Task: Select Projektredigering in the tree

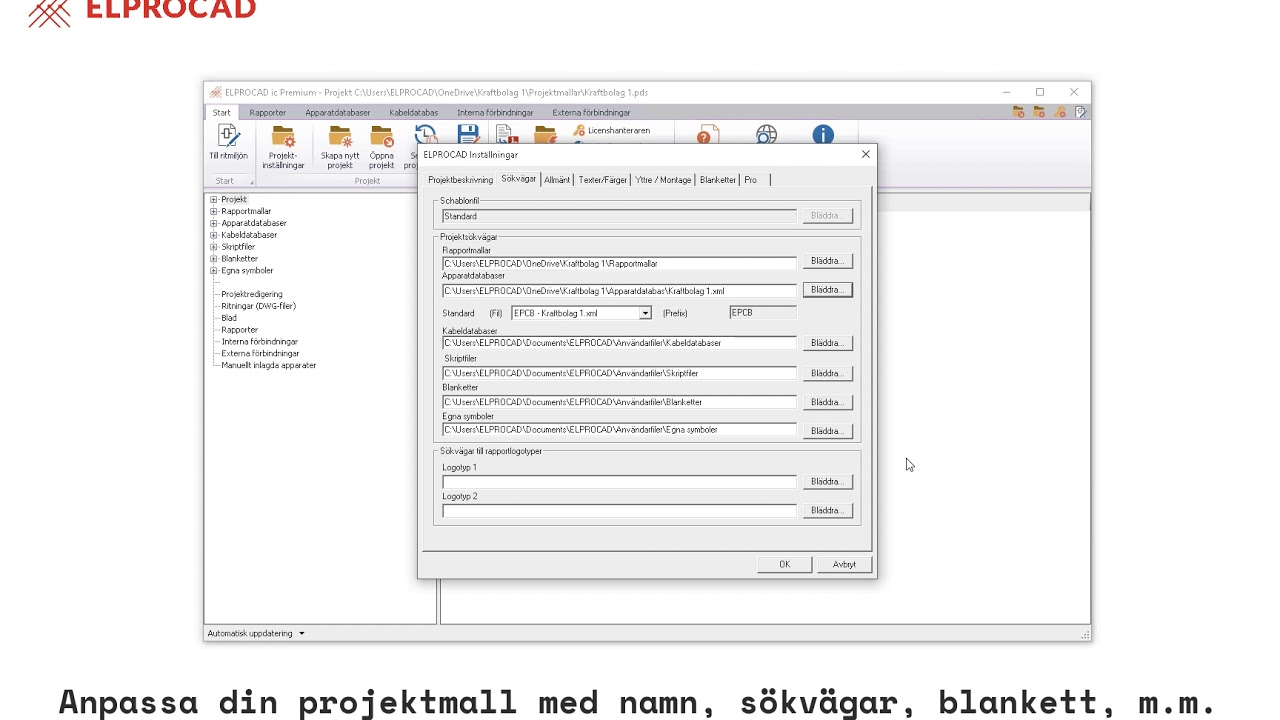Action: point(252,294)
